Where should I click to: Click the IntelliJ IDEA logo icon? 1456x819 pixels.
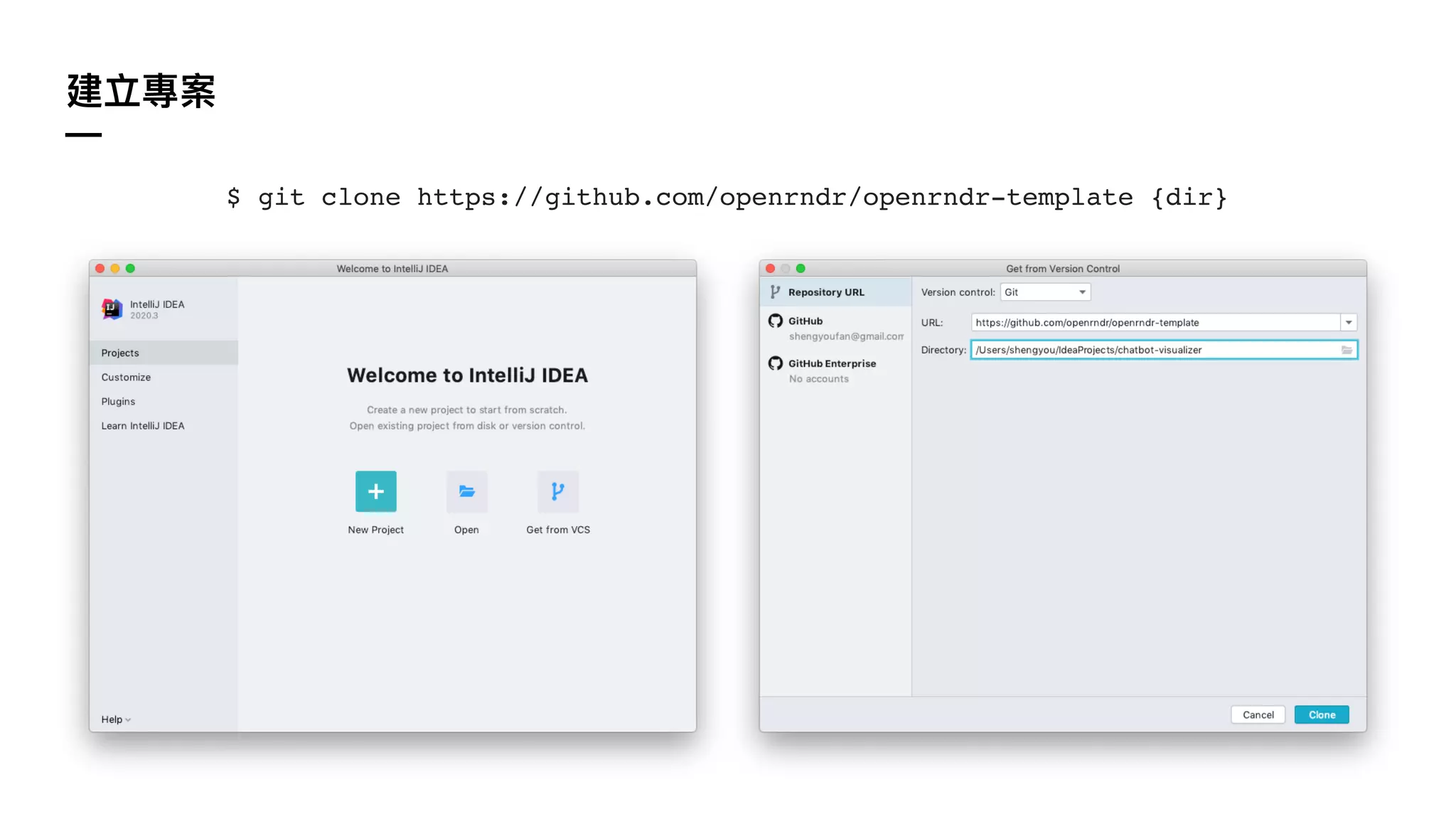coord(112,309)
